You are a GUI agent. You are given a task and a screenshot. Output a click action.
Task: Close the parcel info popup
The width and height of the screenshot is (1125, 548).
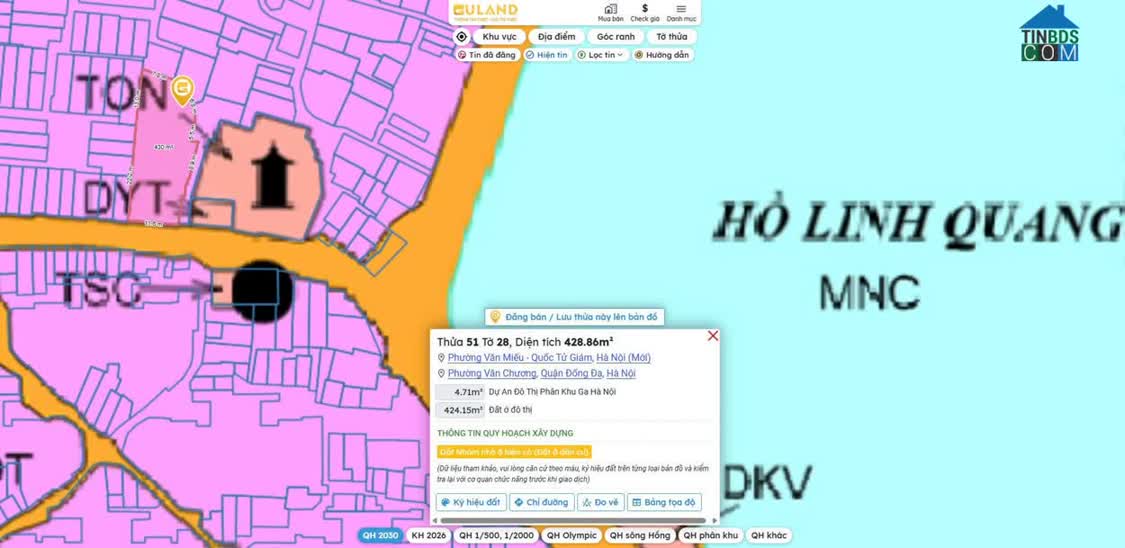tap(713, 336)
